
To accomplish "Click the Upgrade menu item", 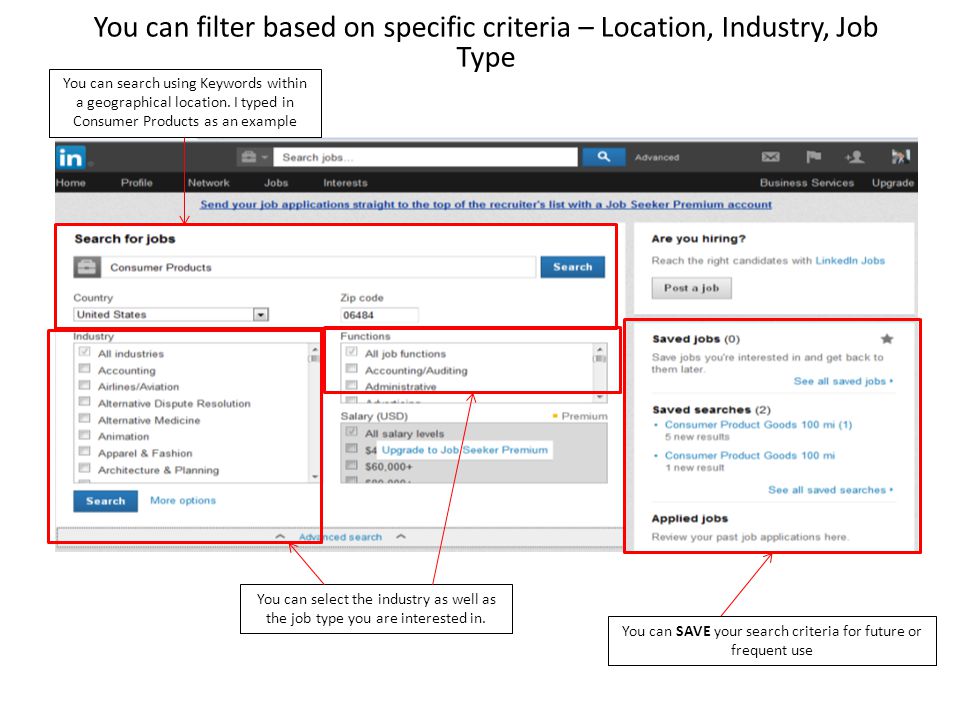I will click(893, 182).
